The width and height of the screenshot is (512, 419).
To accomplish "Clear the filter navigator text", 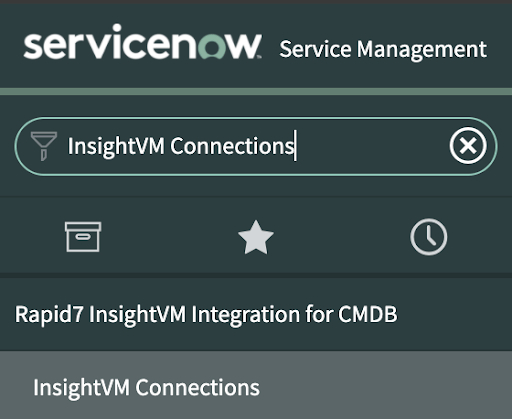I will click(x=468, y=146).
